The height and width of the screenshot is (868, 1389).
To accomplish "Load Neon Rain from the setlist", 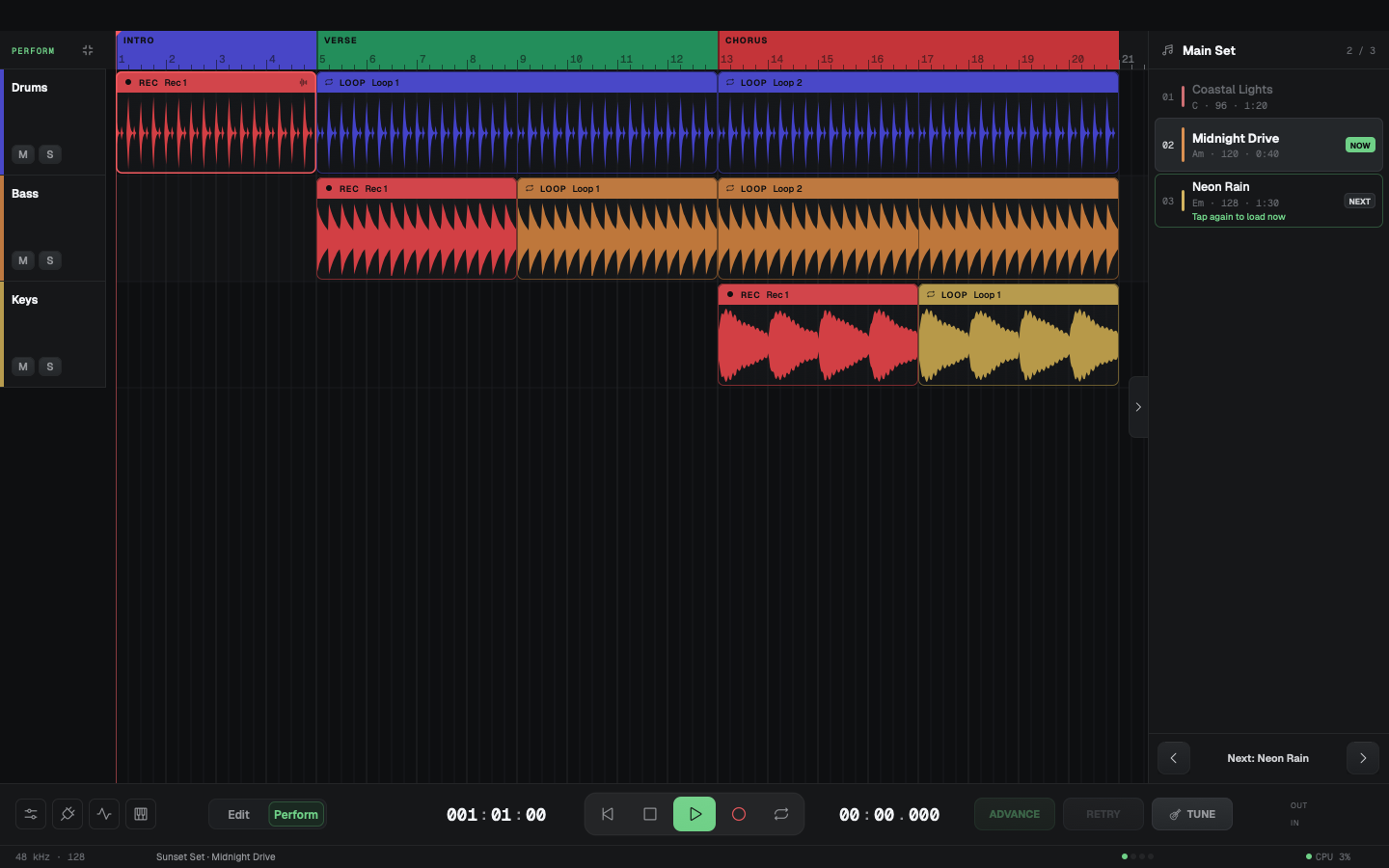I will click(1268, 201).
